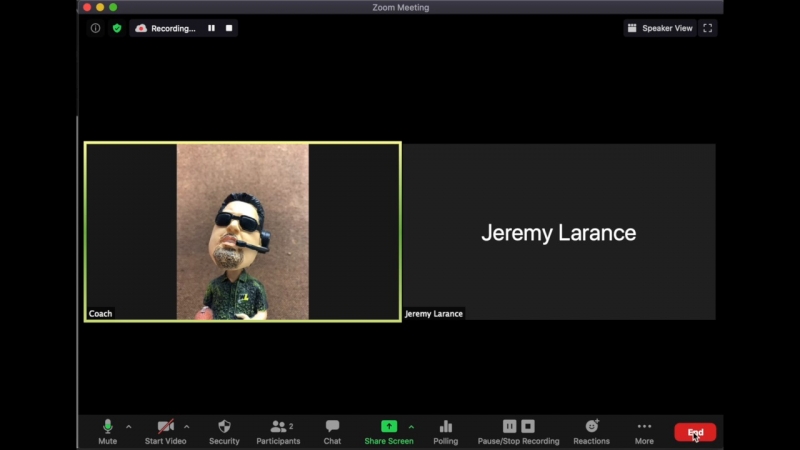Pause recording from the top indicator
The image size is (800, 450).
coord(211,28)
